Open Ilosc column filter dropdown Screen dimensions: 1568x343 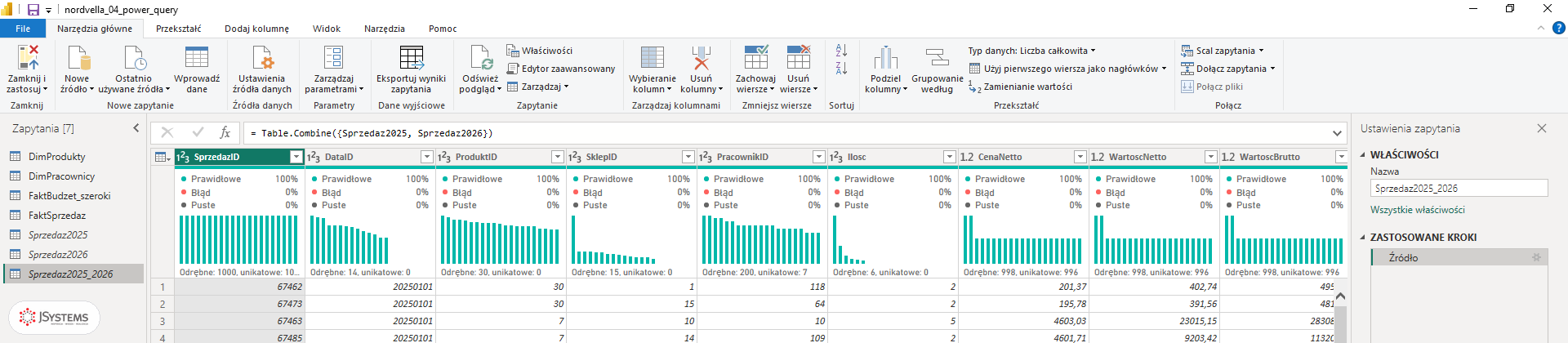tap(949, 157)
